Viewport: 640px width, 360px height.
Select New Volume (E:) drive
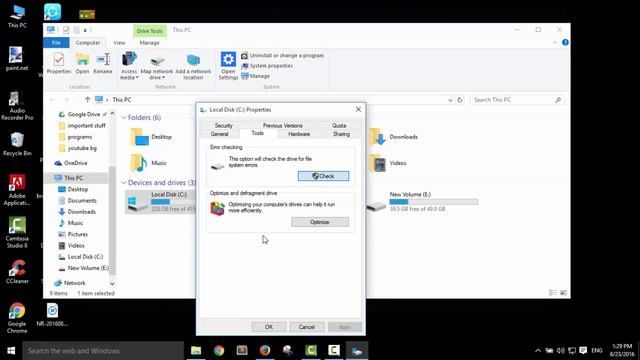[422, 202]
